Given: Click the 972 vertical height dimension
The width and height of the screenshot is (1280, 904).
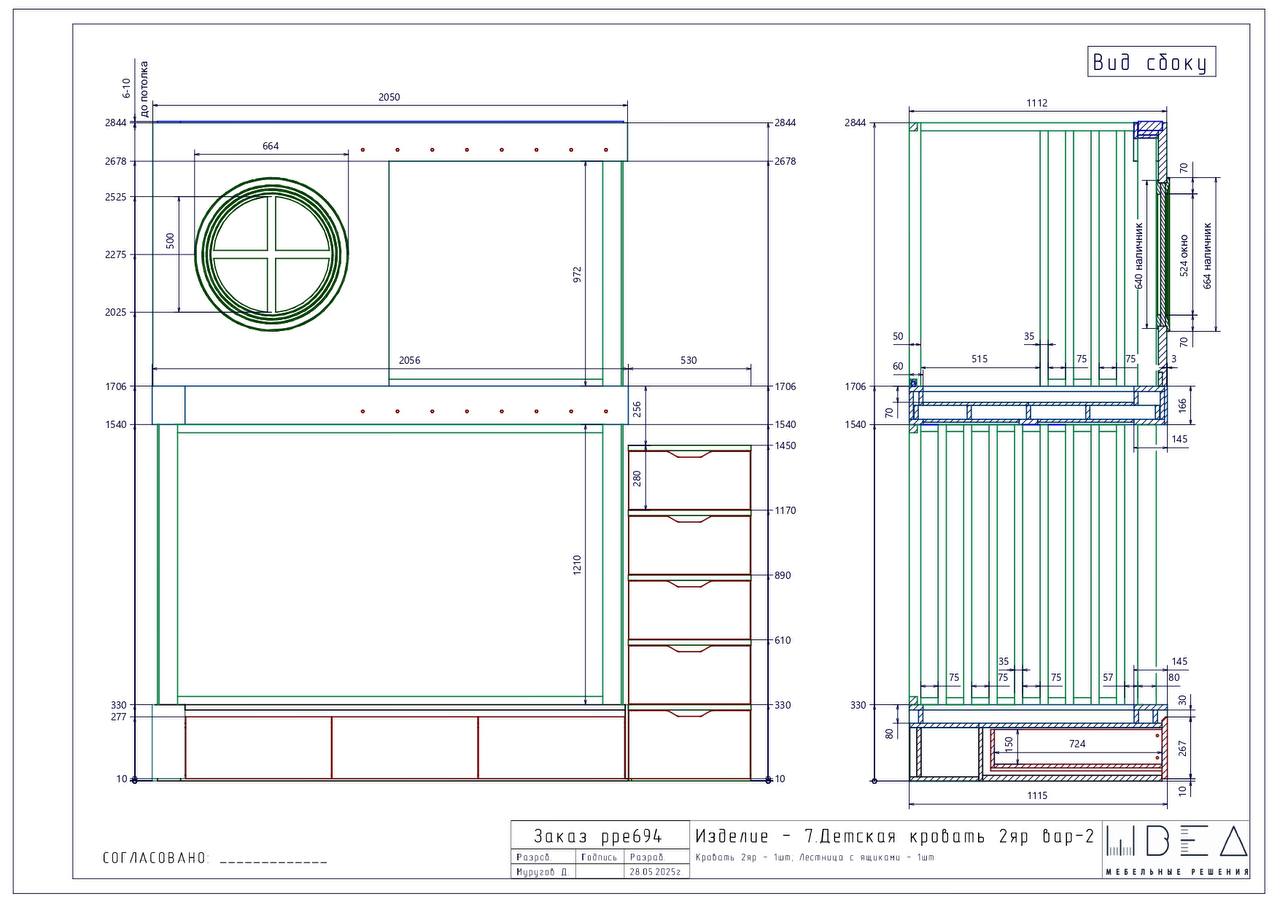Looking at the screenshot, I should click(577, 275).
